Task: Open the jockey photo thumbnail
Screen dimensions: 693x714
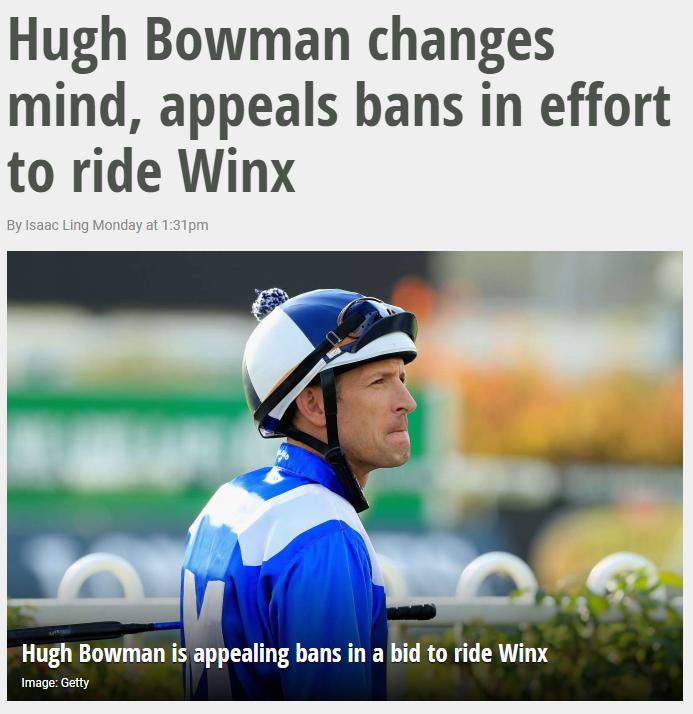Action: (x=345, y=476)
